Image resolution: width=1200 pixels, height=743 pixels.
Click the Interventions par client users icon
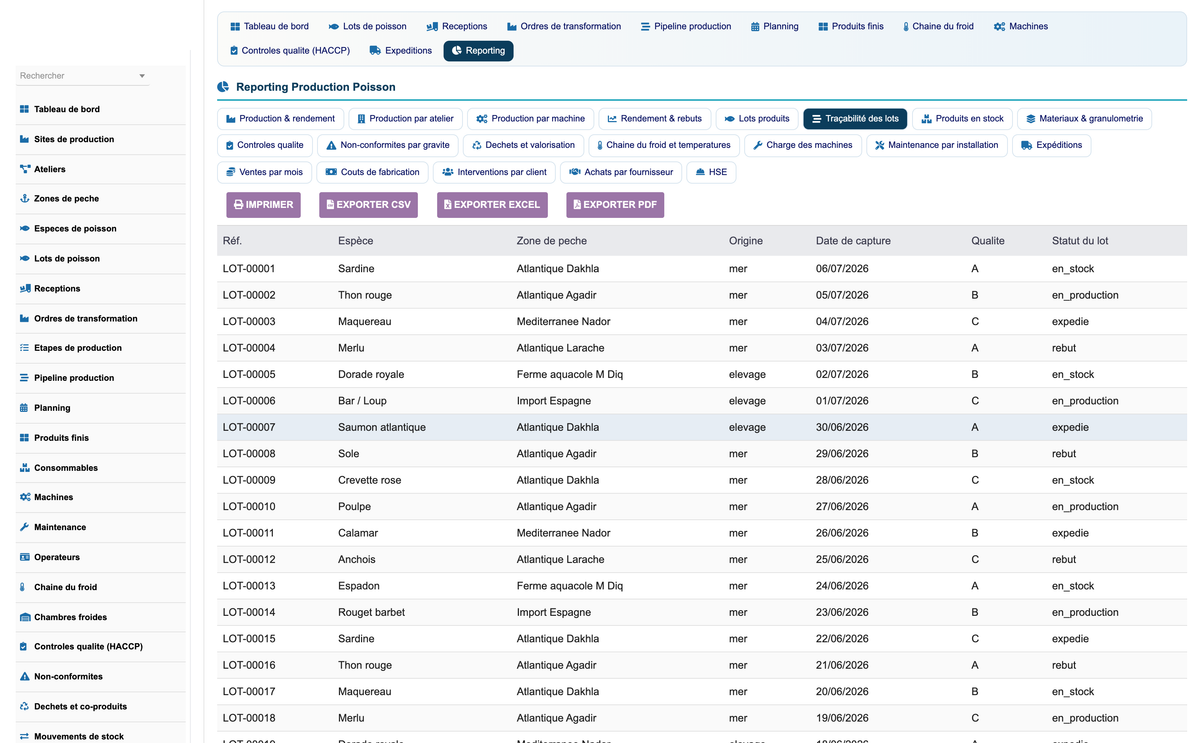click(x=448, y=172)
